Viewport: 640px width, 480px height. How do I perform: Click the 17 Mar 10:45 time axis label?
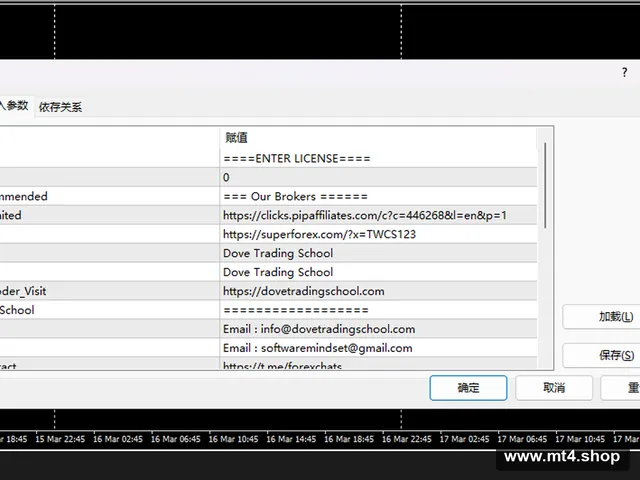coord(580,439)
